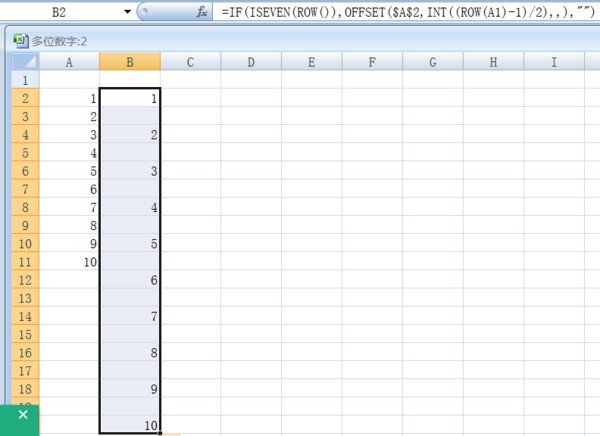
Task: Click the Name Box showing B2
Action: (61, 12)
